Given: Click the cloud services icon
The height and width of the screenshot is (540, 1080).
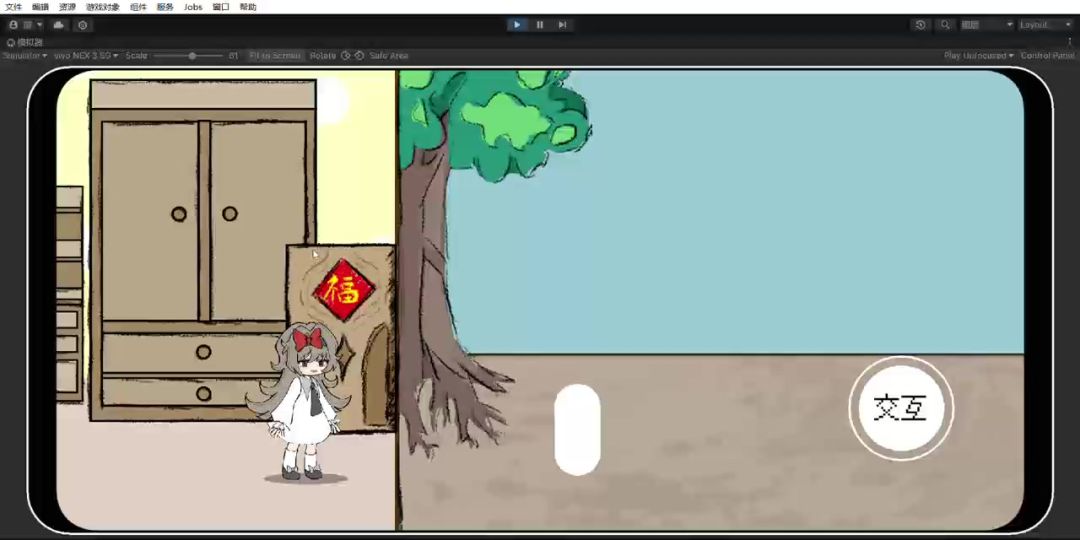Looking at the screenshot, I should coord(59,25).
